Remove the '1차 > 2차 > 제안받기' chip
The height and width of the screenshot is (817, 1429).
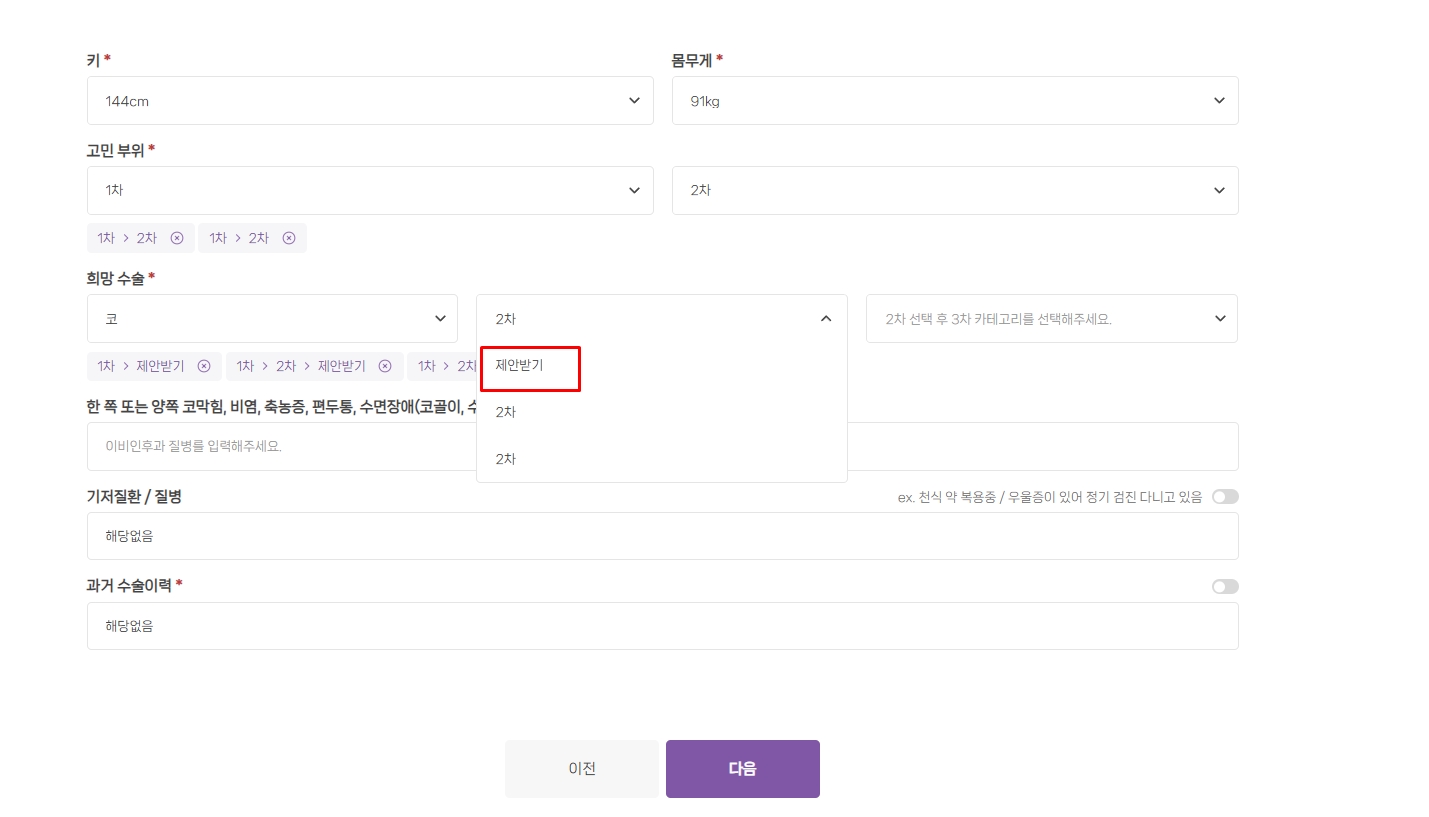385,366
